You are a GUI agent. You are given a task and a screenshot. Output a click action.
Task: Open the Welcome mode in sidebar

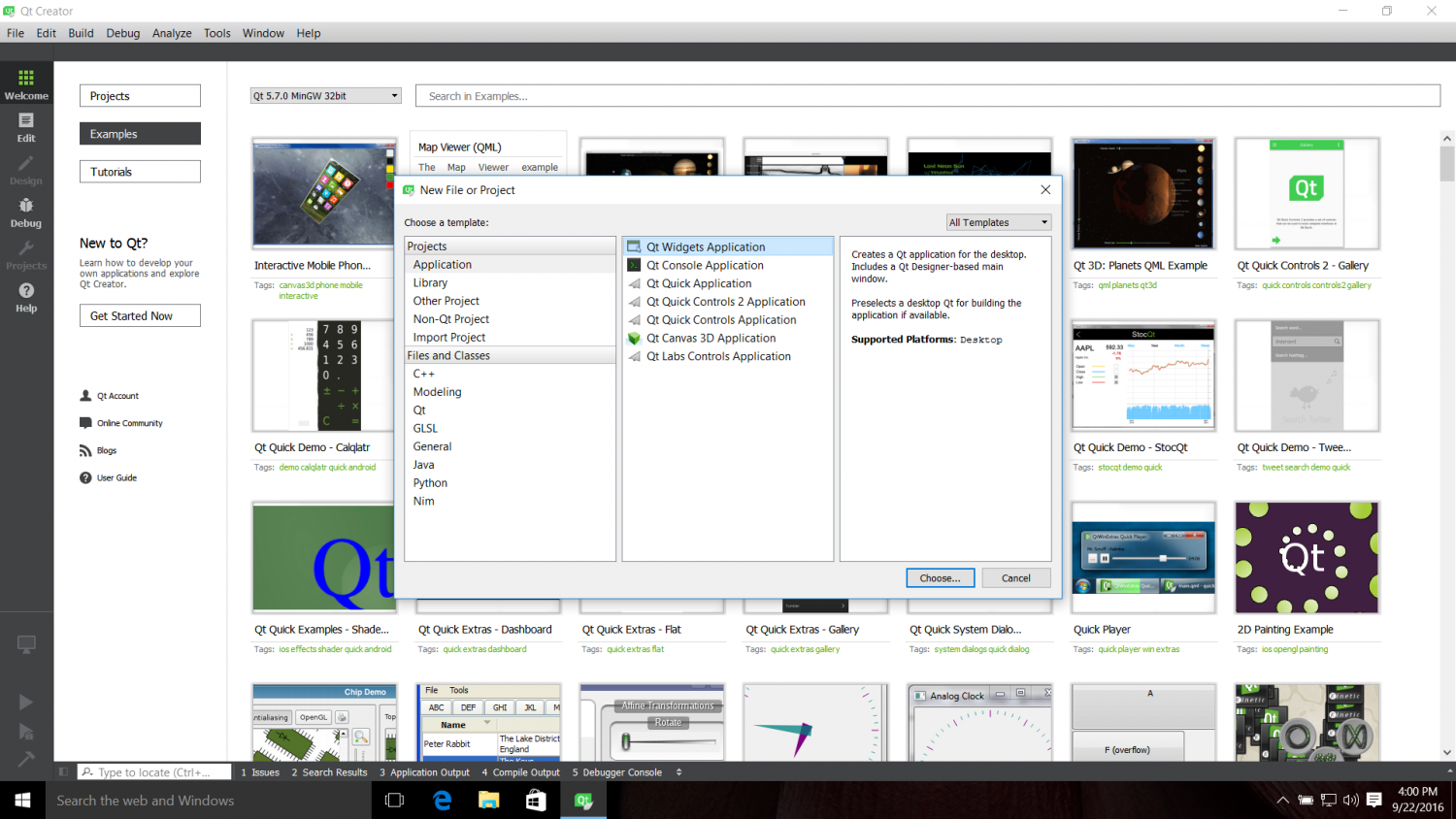coord(26,83)
